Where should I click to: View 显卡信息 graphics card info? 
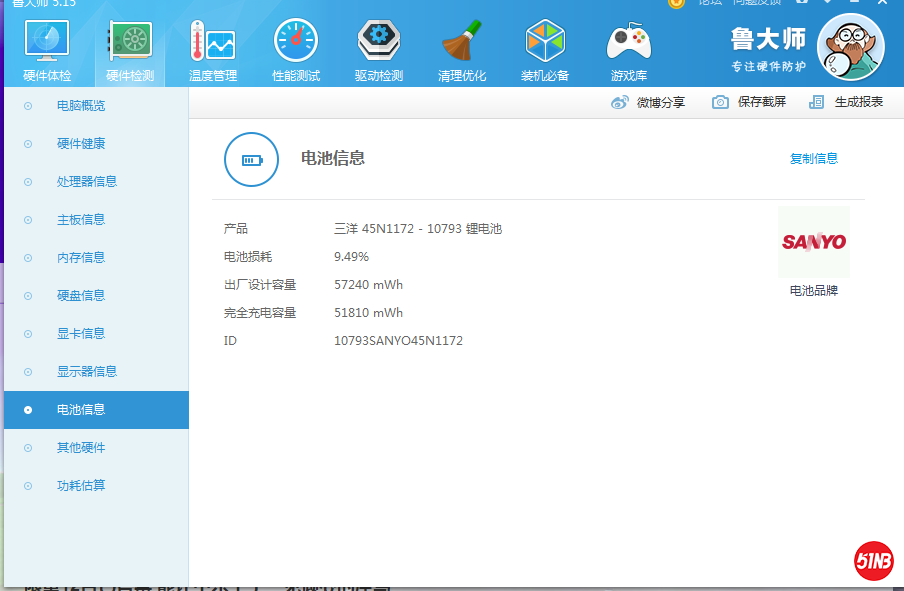(x=83, y=333)
